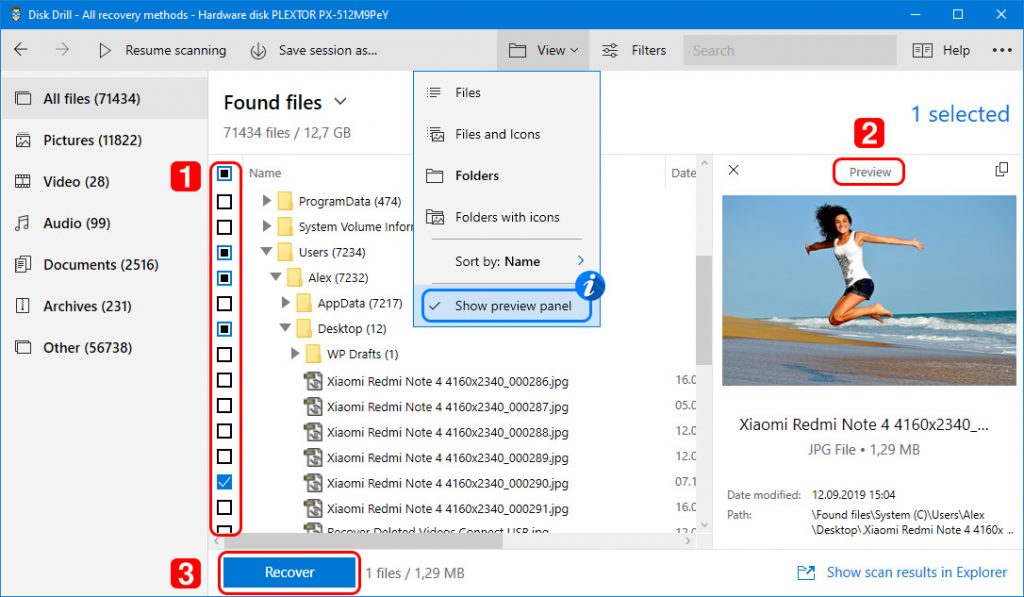Open preview in separate window icon
The width and height of the screenshot is (1024, 597).
1001,170
